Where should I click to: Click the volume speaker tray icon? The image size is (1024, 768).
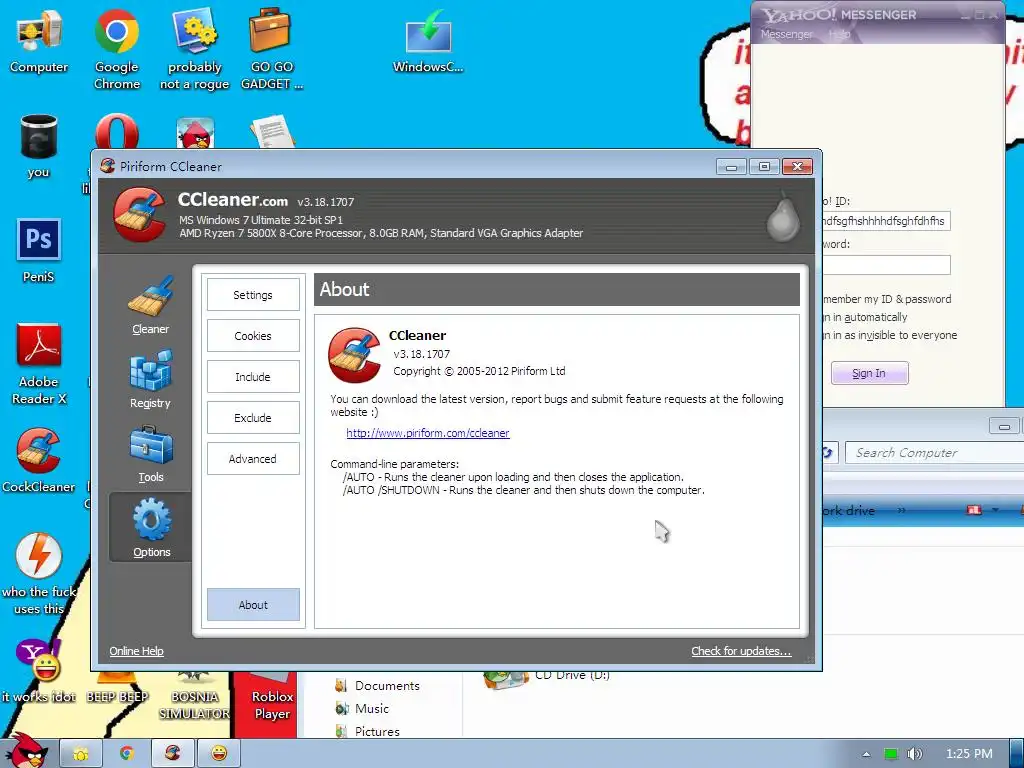[915, 754]
